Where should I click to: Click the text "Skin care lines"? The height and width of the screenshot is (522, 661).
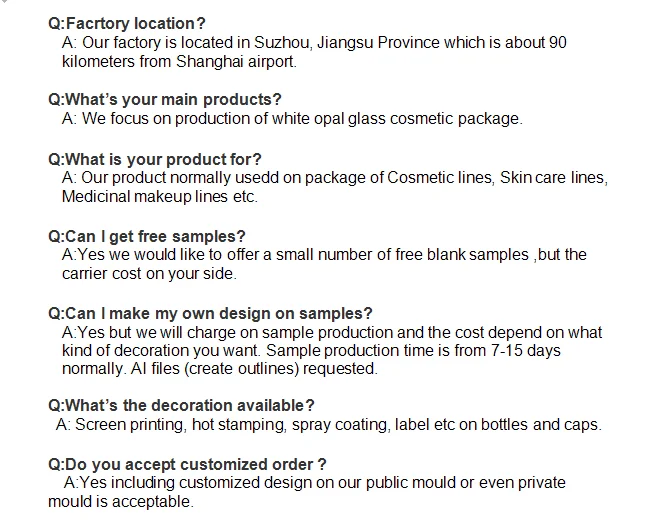(x=552, y=178)
